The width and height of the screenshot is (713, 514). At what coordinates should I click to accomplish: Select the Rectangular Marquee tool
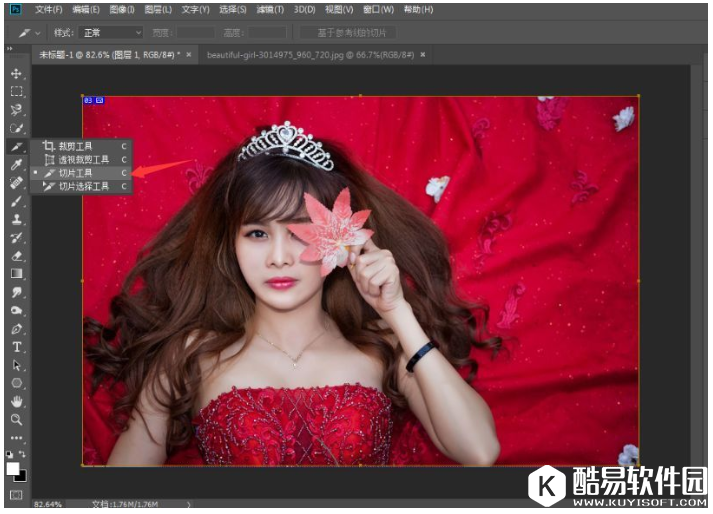16,91
